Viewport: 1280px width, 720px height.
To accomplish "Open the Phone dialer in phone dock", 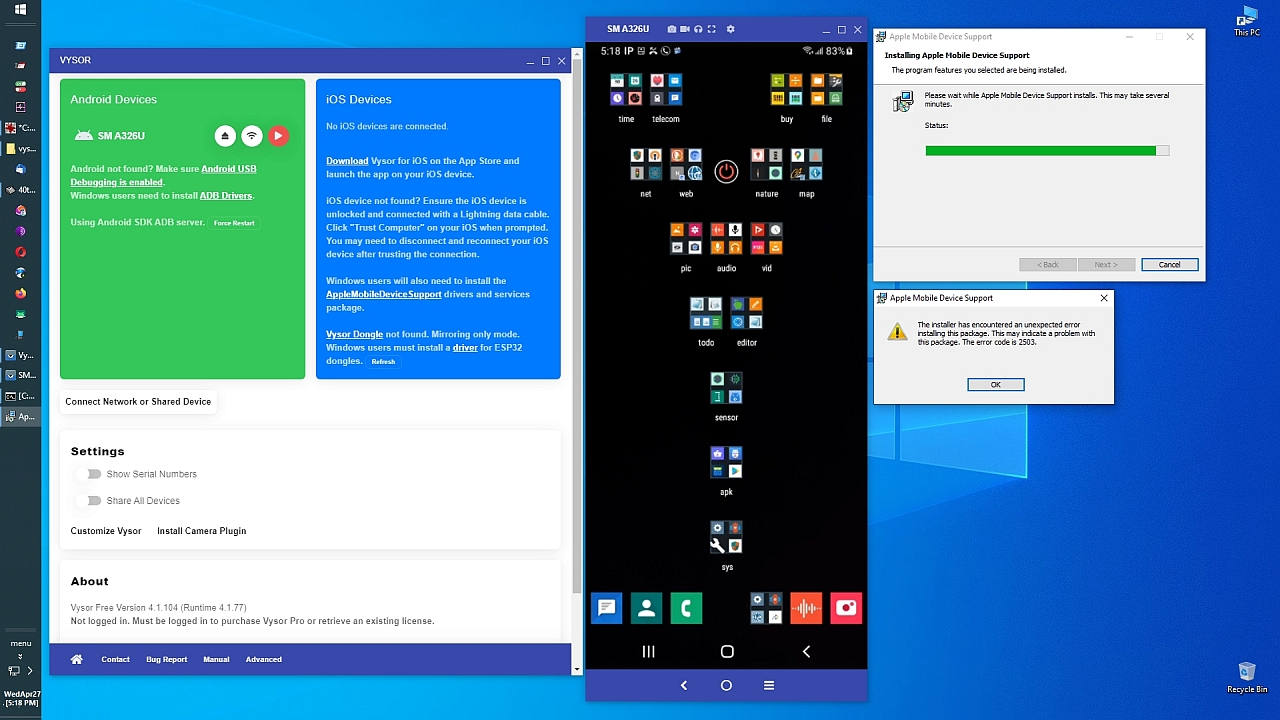I will pos(686,608).
